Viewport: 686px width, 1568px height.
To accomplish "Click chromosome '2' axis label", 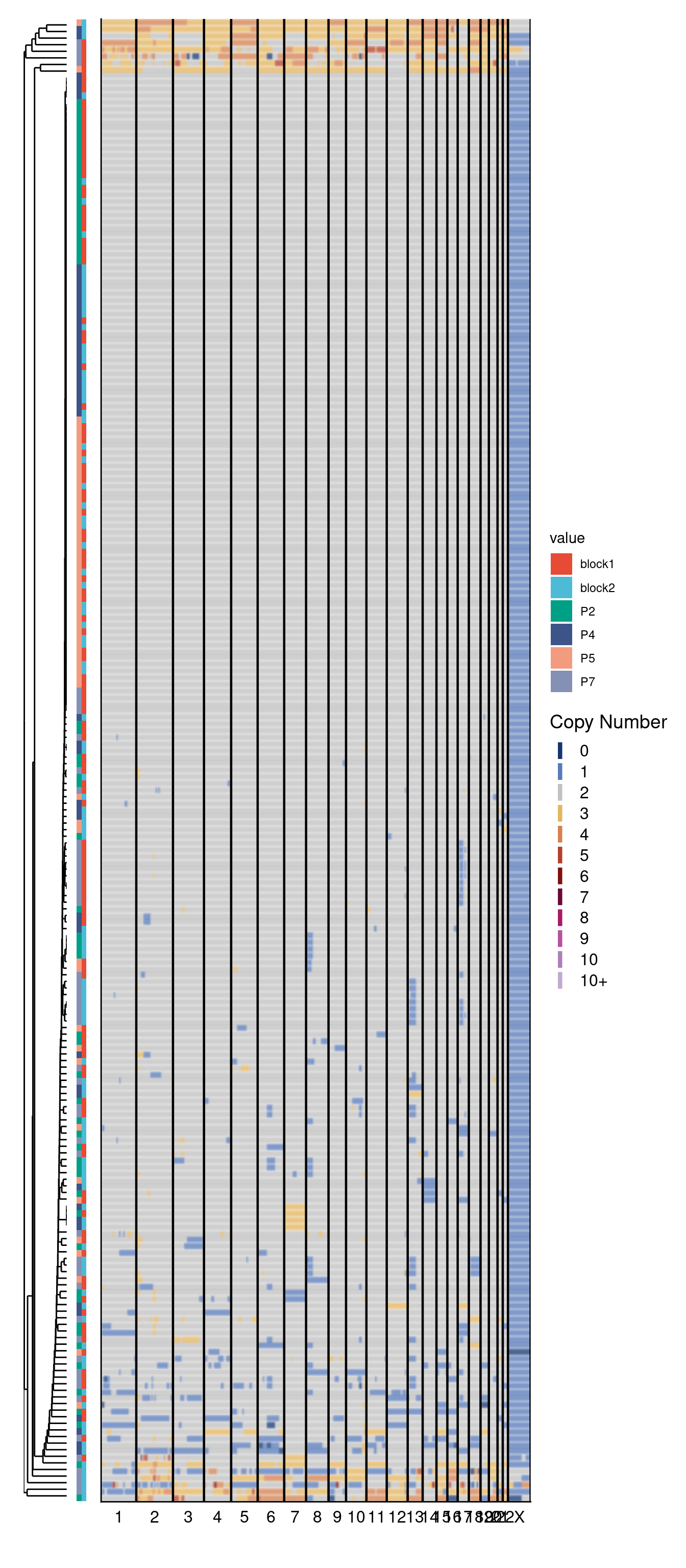I will (x=155, y=1516).
